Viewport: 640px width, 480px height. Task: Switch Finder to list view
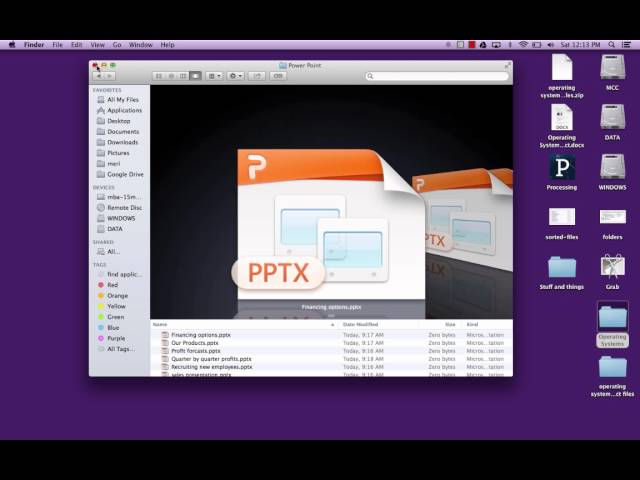pos(171,76)
